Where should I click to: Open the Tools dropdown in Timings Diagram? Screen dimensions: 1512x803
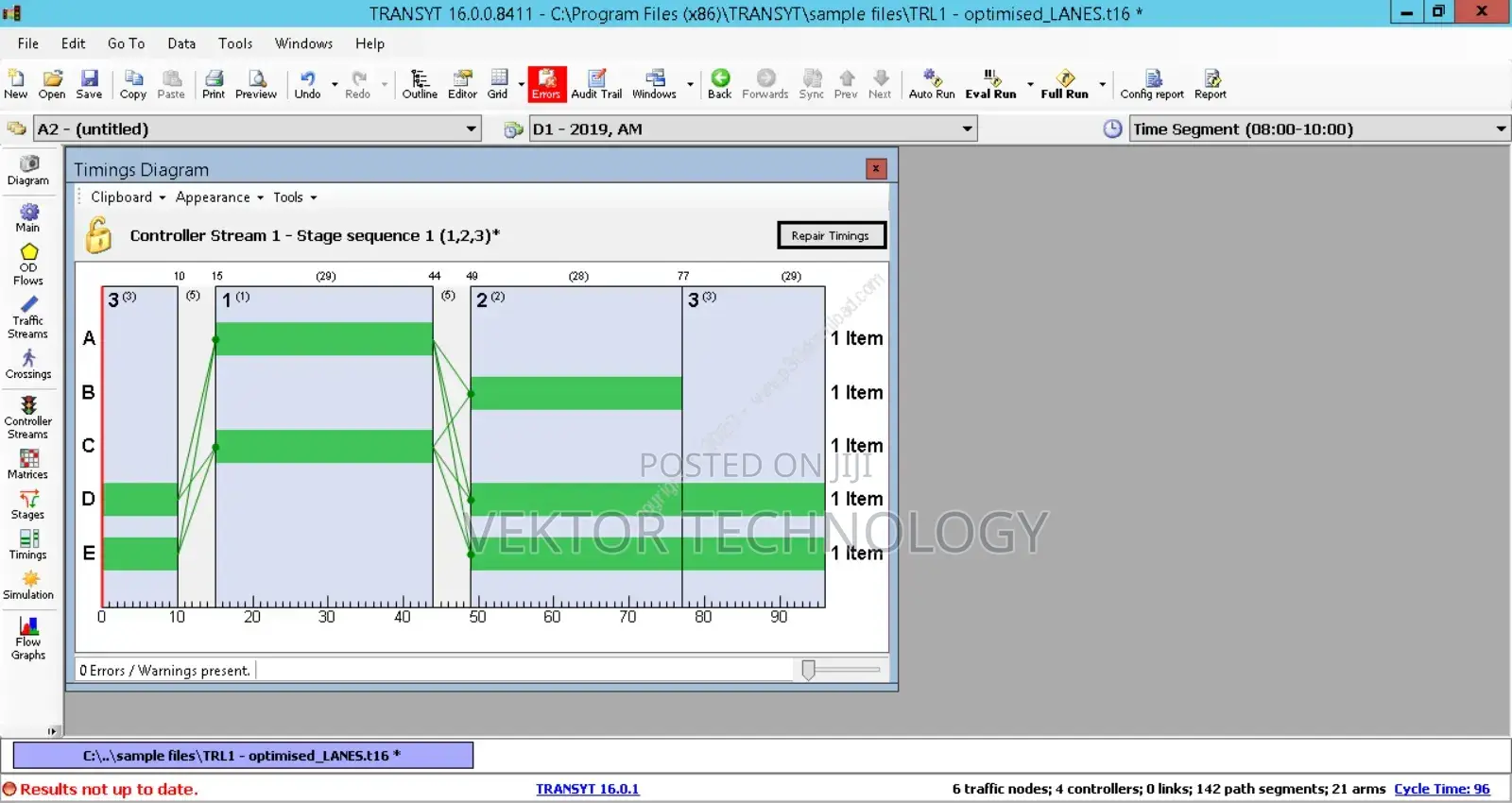pos(295,196)
